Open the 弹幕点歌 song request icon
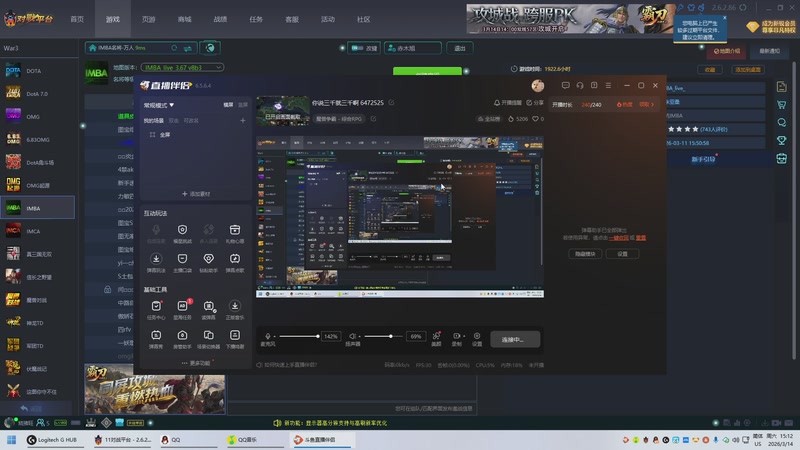Image resolution: width=800 pixels, height=450 pixels. 235,259
